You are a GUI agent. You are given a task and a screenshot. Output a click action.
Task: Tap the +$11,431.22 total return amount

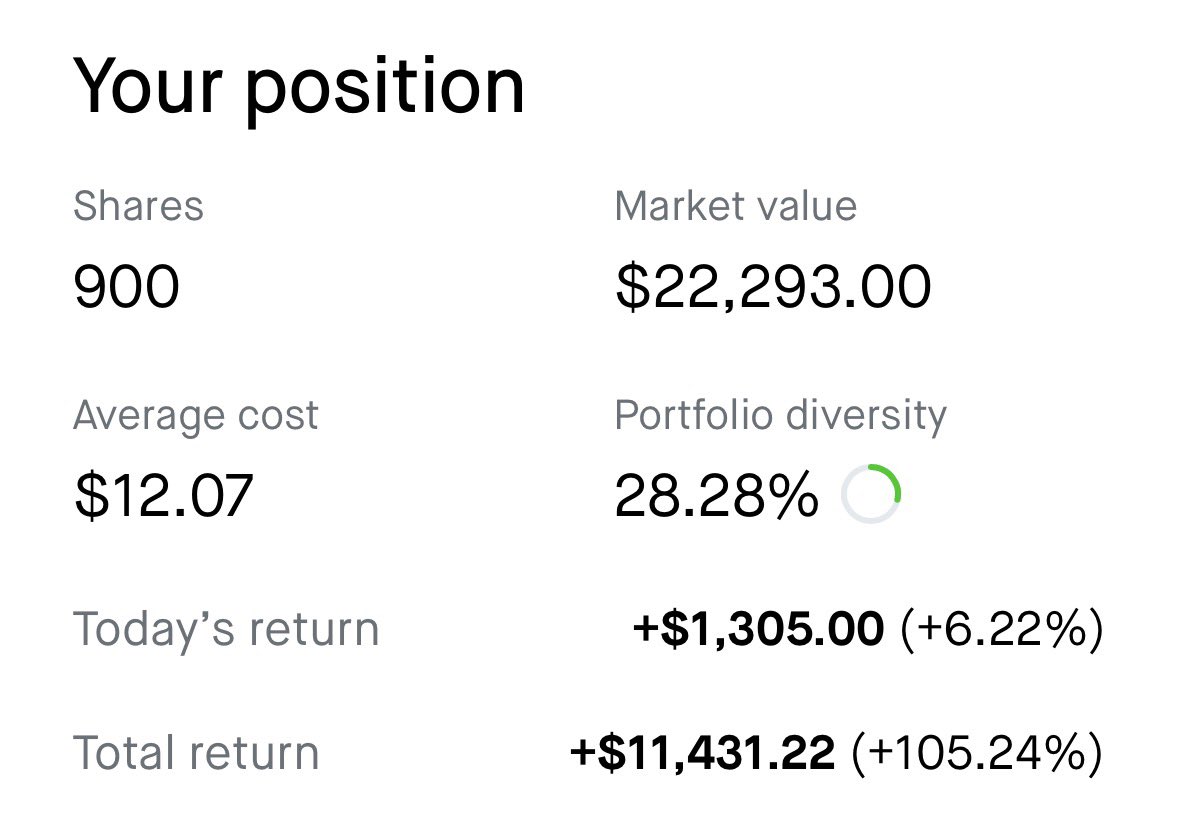[702, 753]
